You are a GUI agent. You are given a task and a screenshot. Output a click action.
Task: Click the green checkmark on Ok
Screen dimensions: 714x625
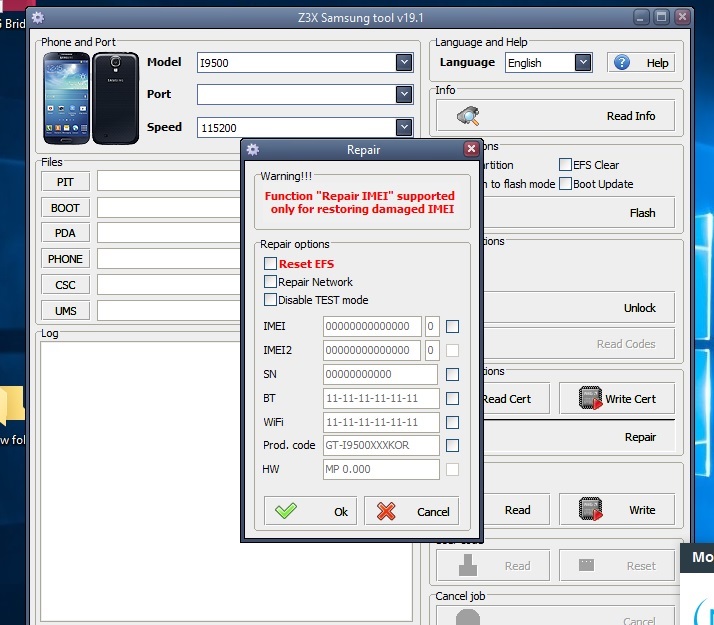click(x=286, y=511)
